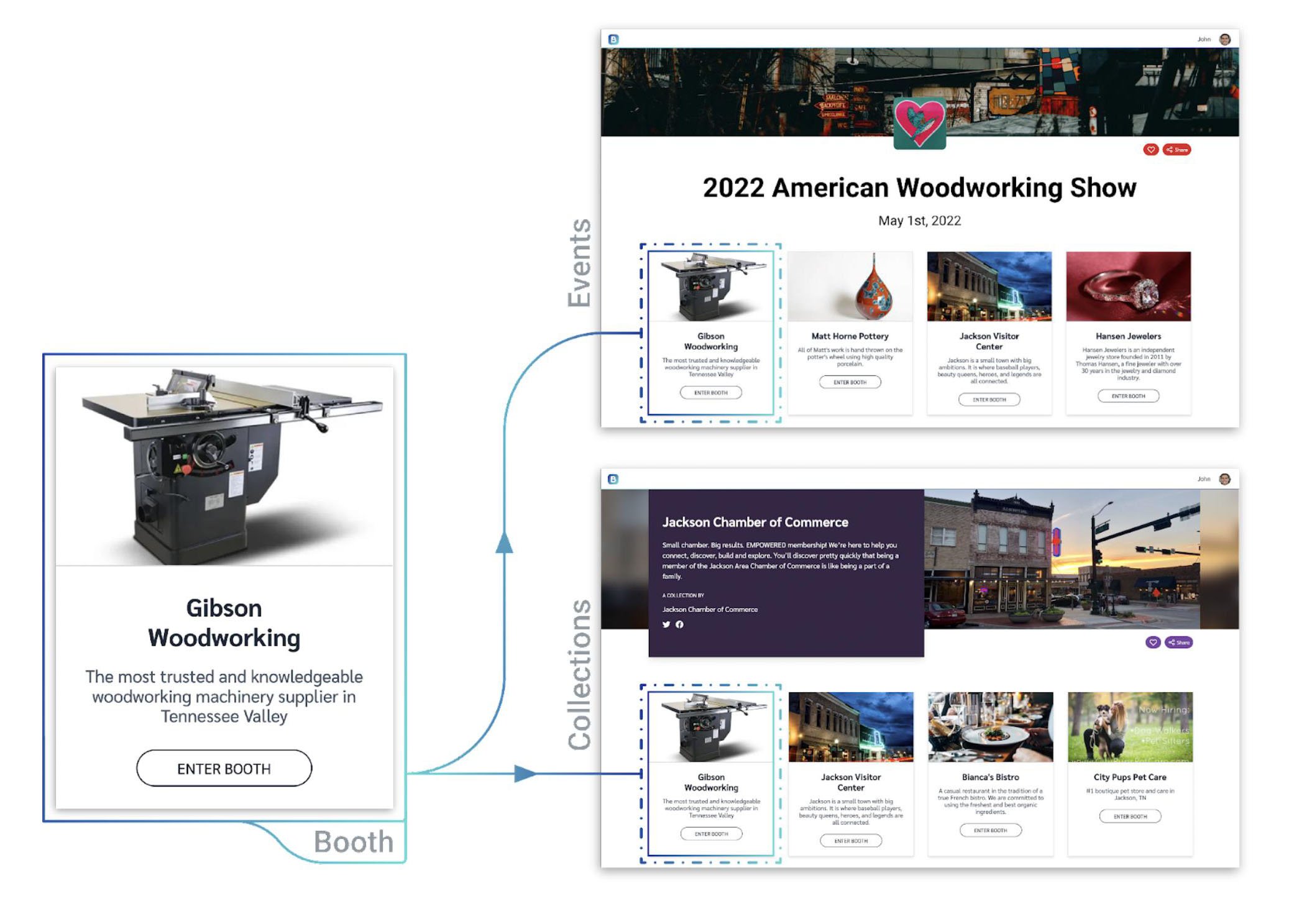The image size is (1289, 924).
Task: Open the Hansen Jewelers ring thumbnail
Action: coord(1129,286)
